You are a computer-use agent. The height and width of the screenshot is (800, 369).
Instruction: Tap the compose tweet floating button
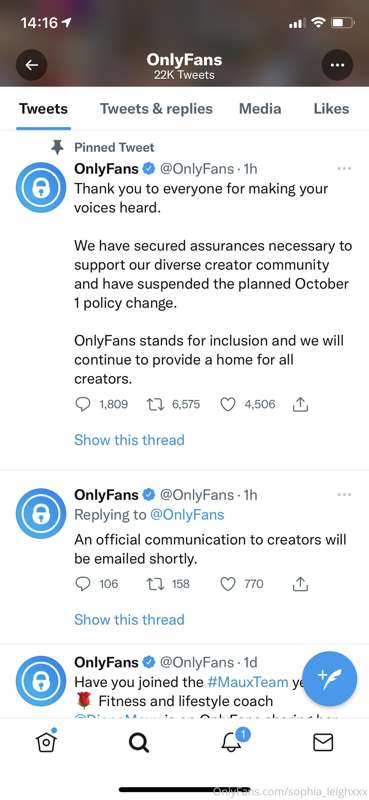pos(330,679)
